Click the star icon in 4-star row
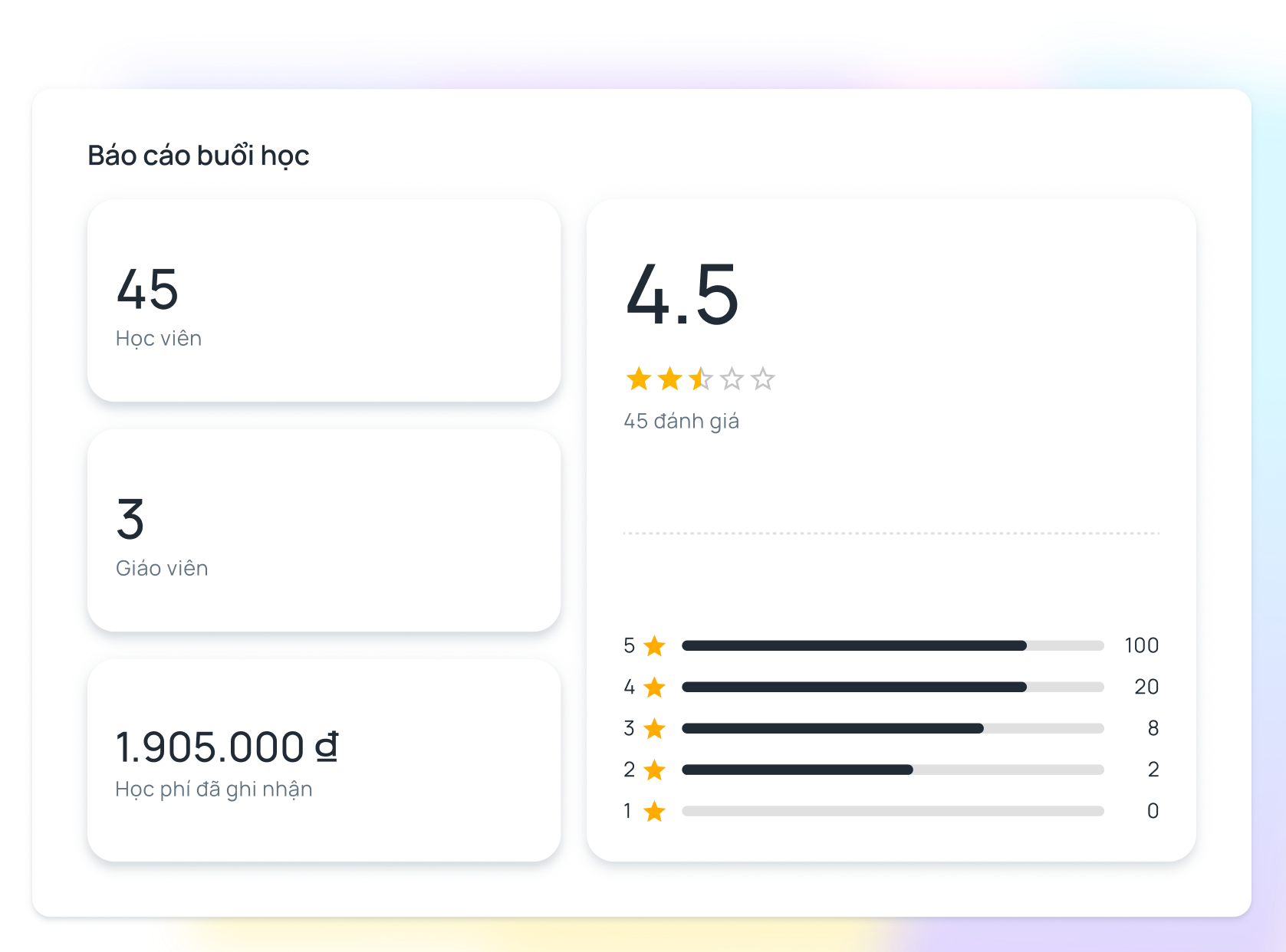Image resolution: width=1286 pixels, height=952 pixels. coord(654,688)
